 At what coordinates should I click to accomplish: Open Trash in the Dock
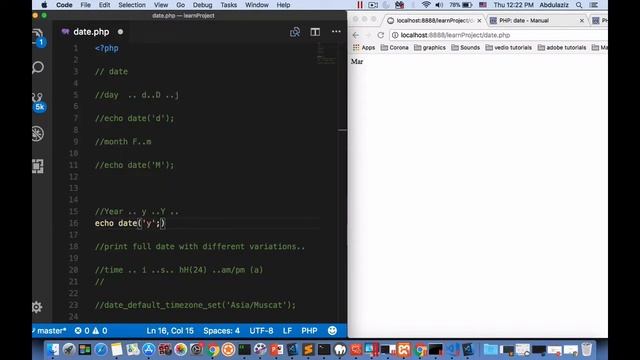point(587,349)
